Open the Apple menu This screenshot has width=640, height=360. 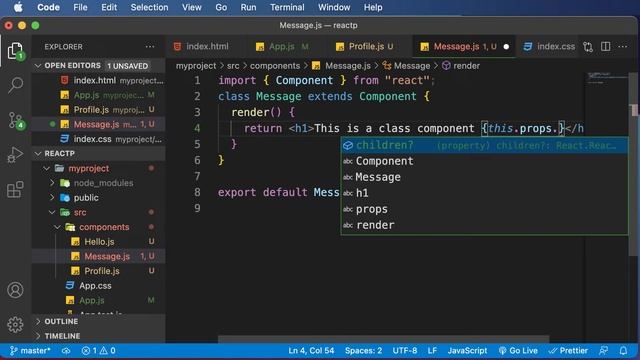coord(18,7)
